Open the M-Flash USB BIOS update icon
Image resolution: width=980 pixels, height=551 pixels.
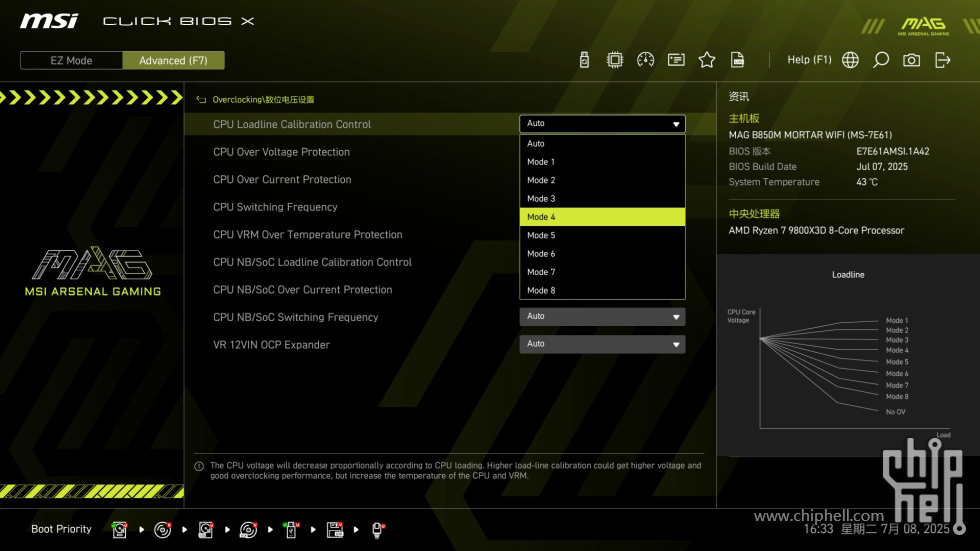[x=584, y=60]
